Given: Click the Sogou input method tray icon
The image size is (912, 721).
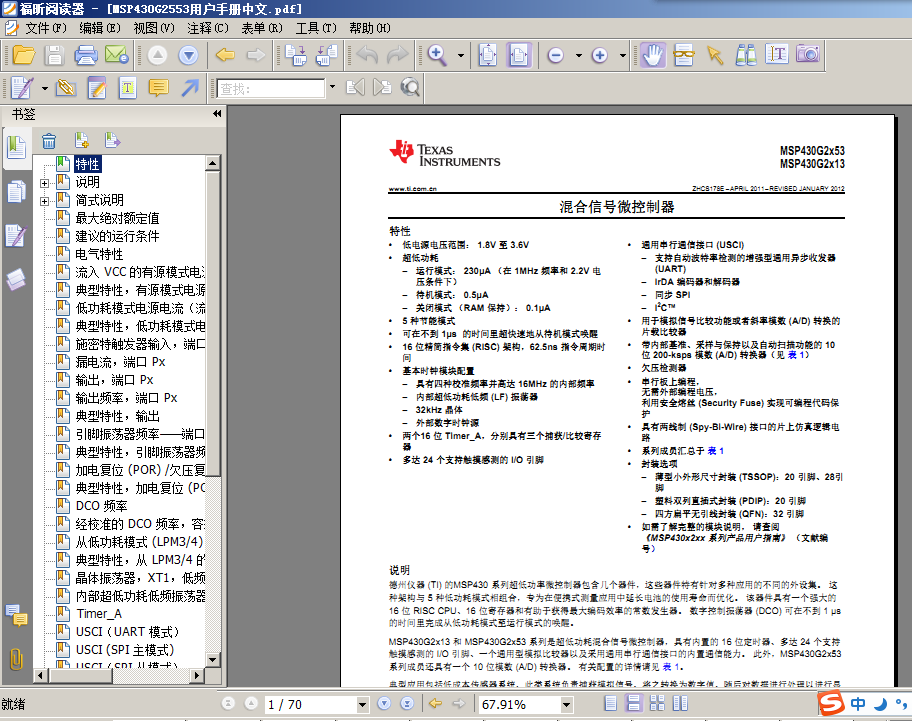Looking at the screenshot, I should tap(831, 704).
